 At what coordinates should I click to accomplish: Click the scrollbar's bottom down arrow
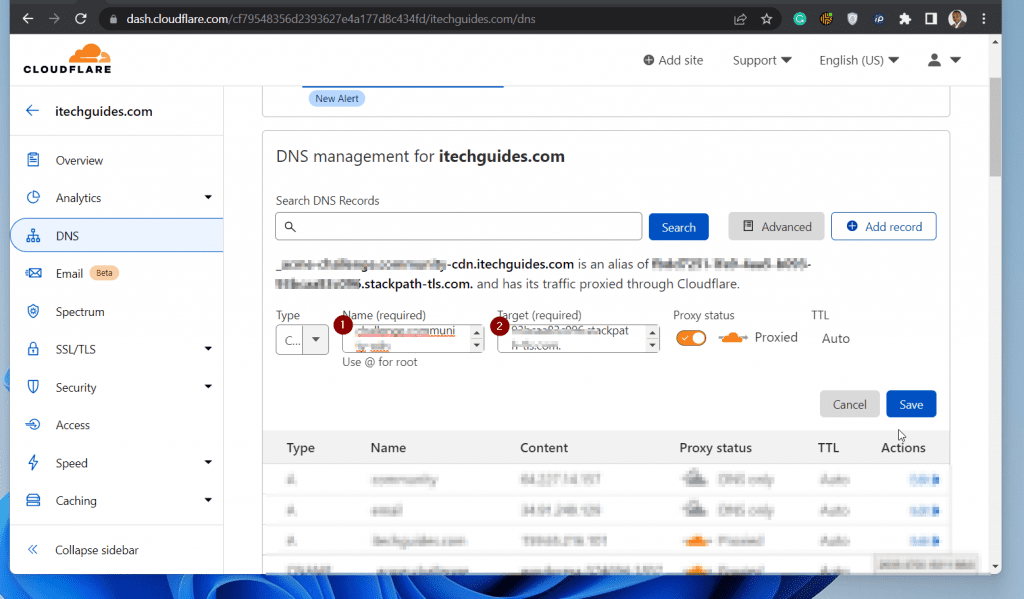995,566
